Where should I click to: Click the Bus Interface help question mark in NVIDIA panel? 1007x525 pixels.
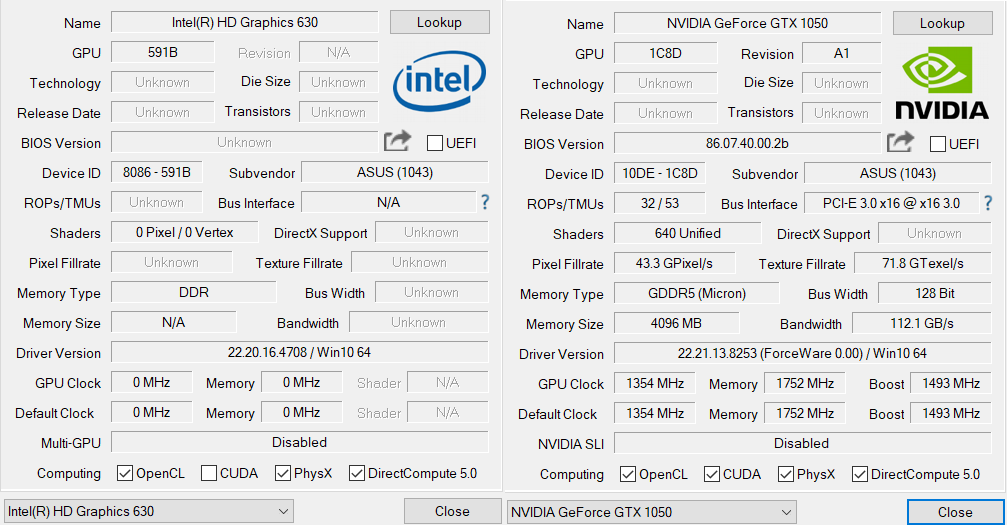click(x=988, y=204)
